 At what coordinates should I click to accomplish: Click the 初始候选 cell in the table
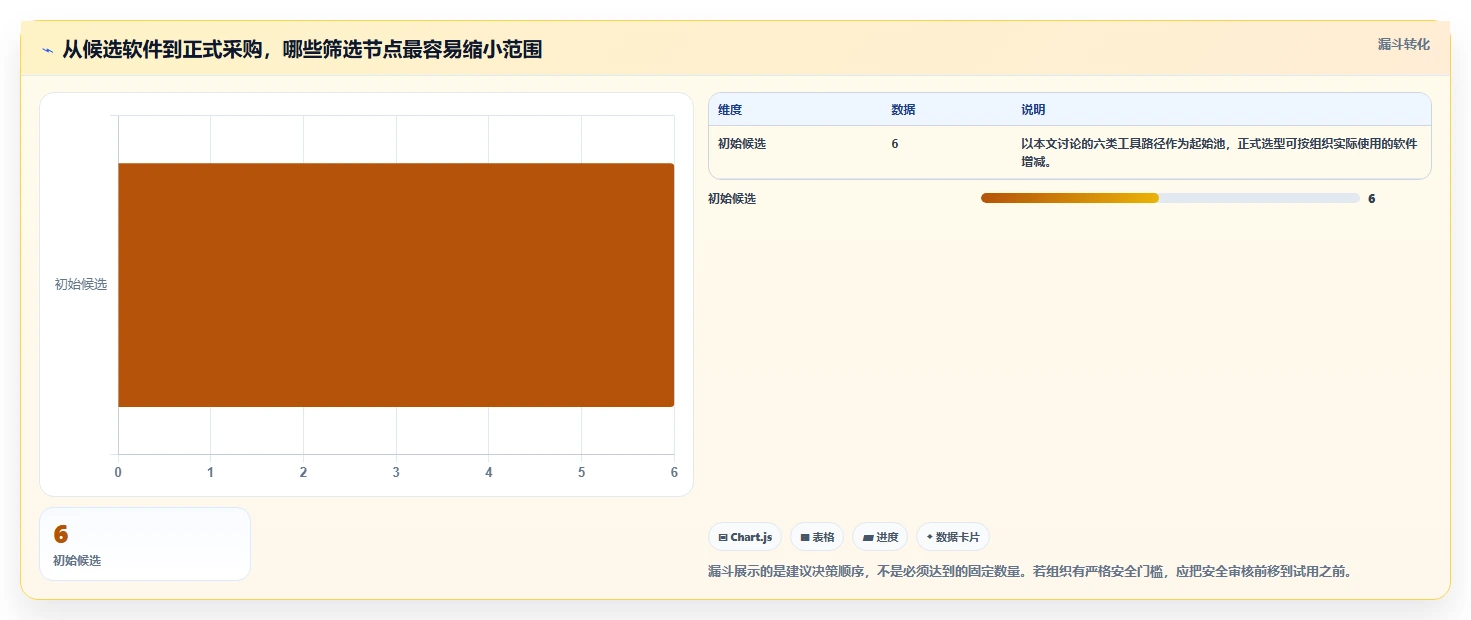742,144
